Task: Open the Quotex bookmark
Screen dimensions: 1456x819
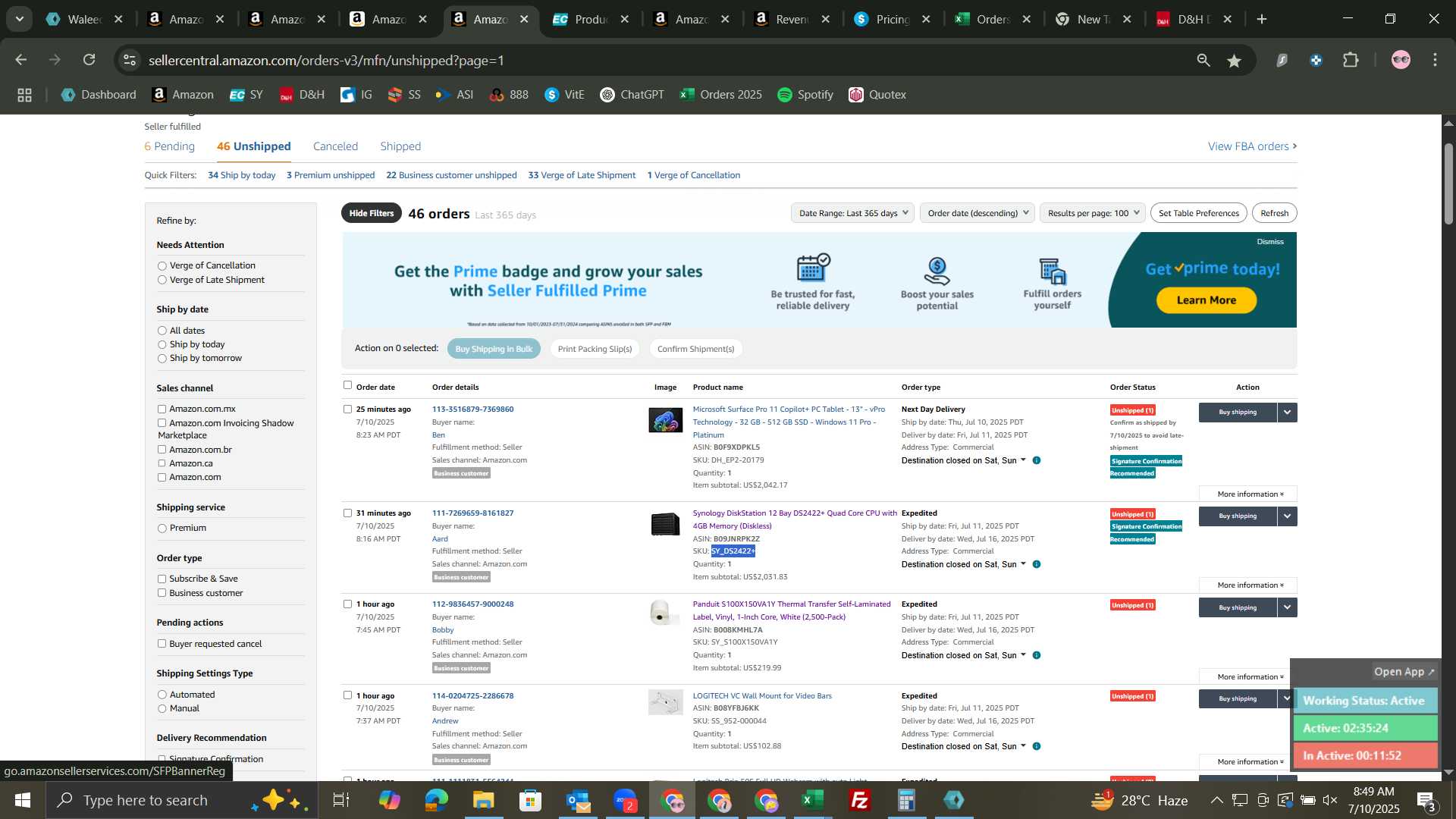Action: [x=877, y=95]
